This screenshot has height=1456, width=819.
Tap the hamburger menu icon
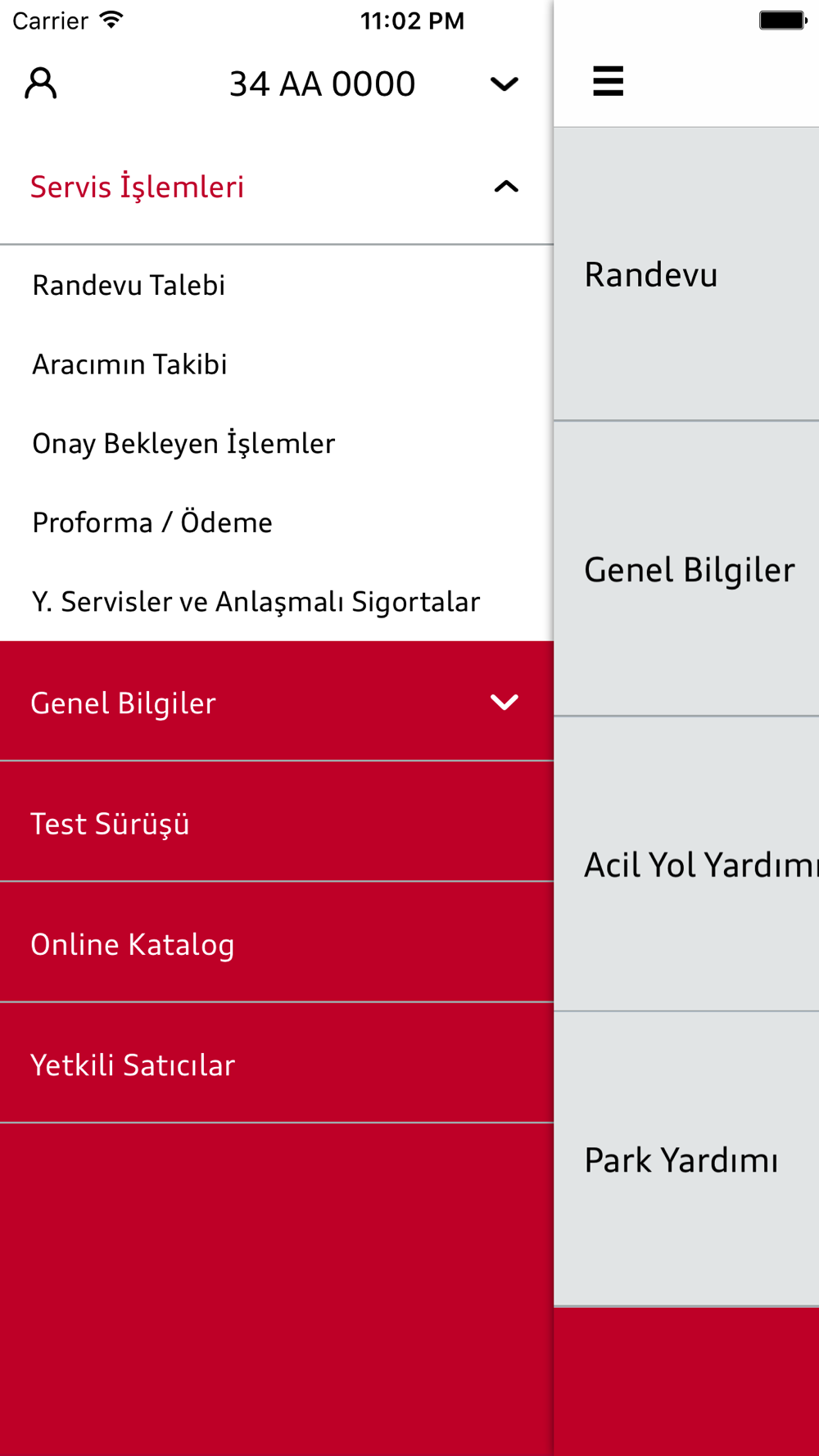(608, 81)
